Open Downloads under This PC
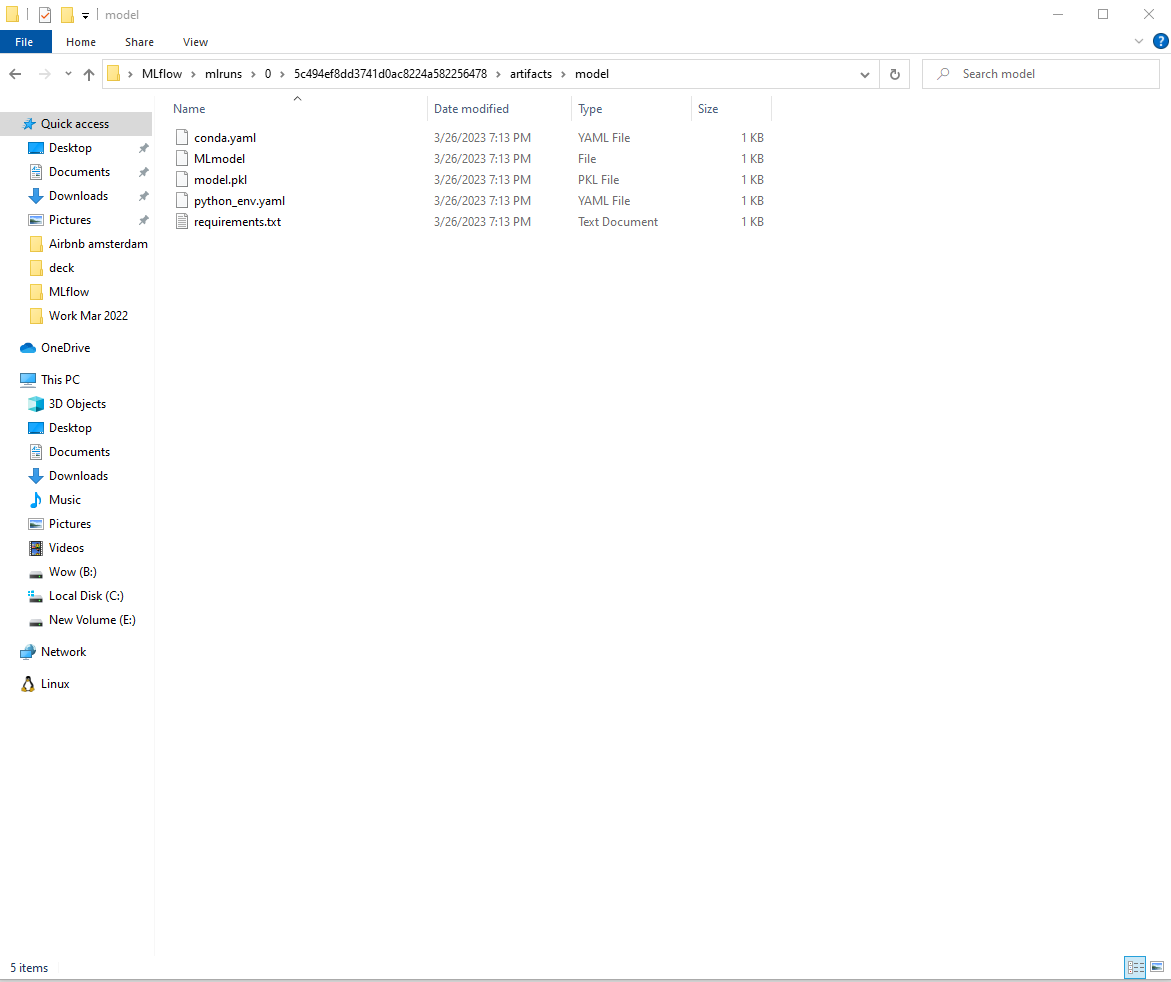The width and height of the screenshot is (1171, 982). [x=78, y=476]
